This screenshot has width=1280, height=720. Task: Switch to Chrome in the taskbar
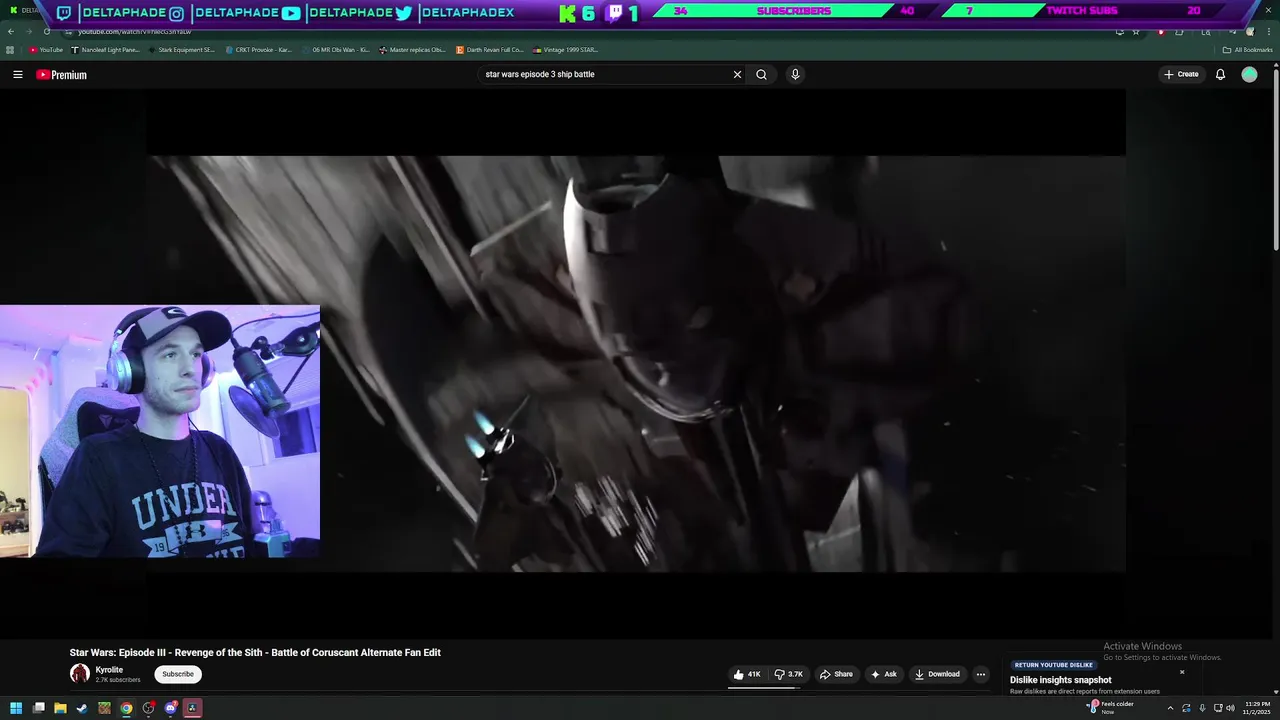[126, 708]
